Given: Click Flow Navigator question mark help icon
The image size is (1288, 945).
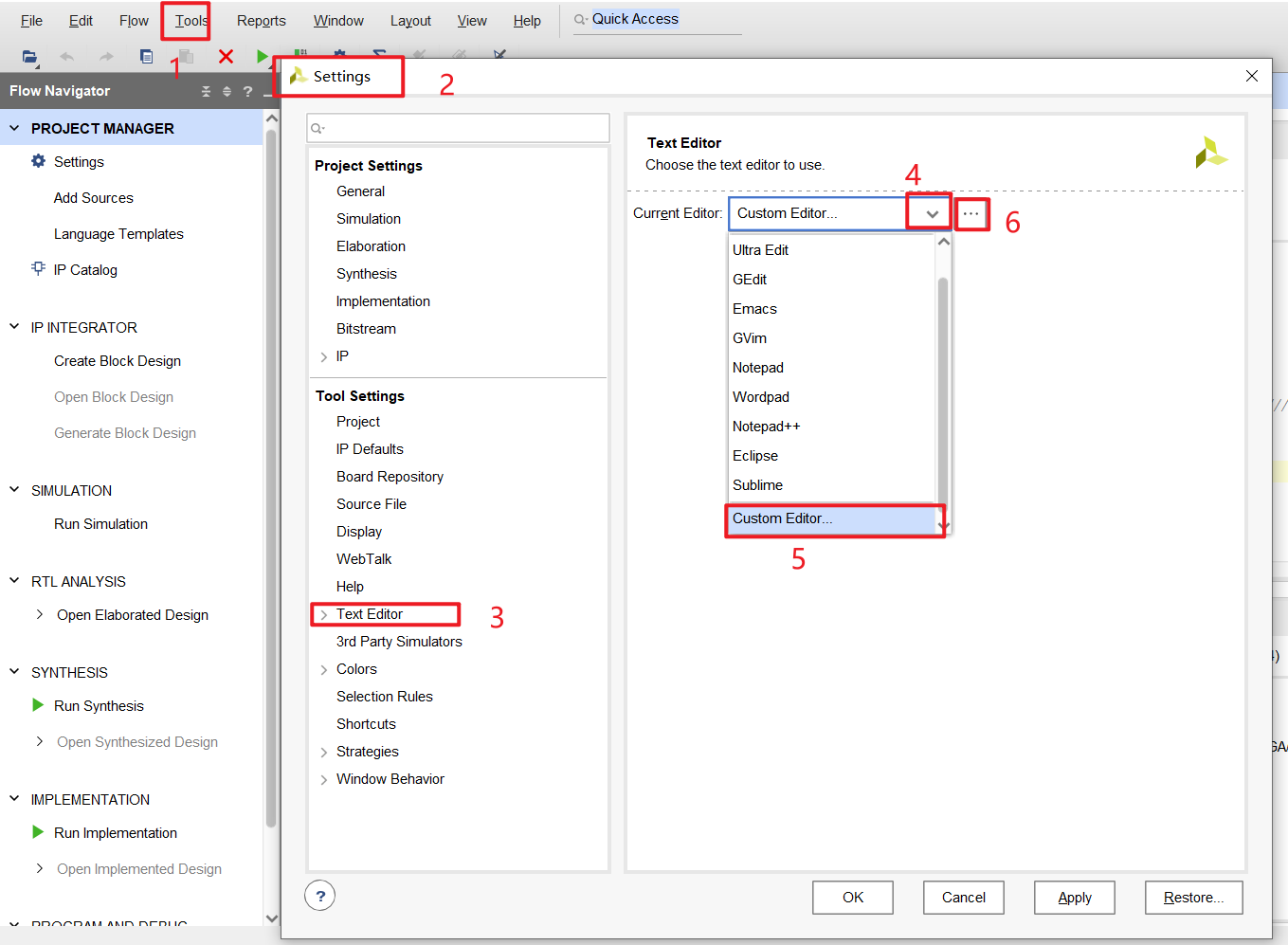Looking at the screenshot, I should [247, 91].
